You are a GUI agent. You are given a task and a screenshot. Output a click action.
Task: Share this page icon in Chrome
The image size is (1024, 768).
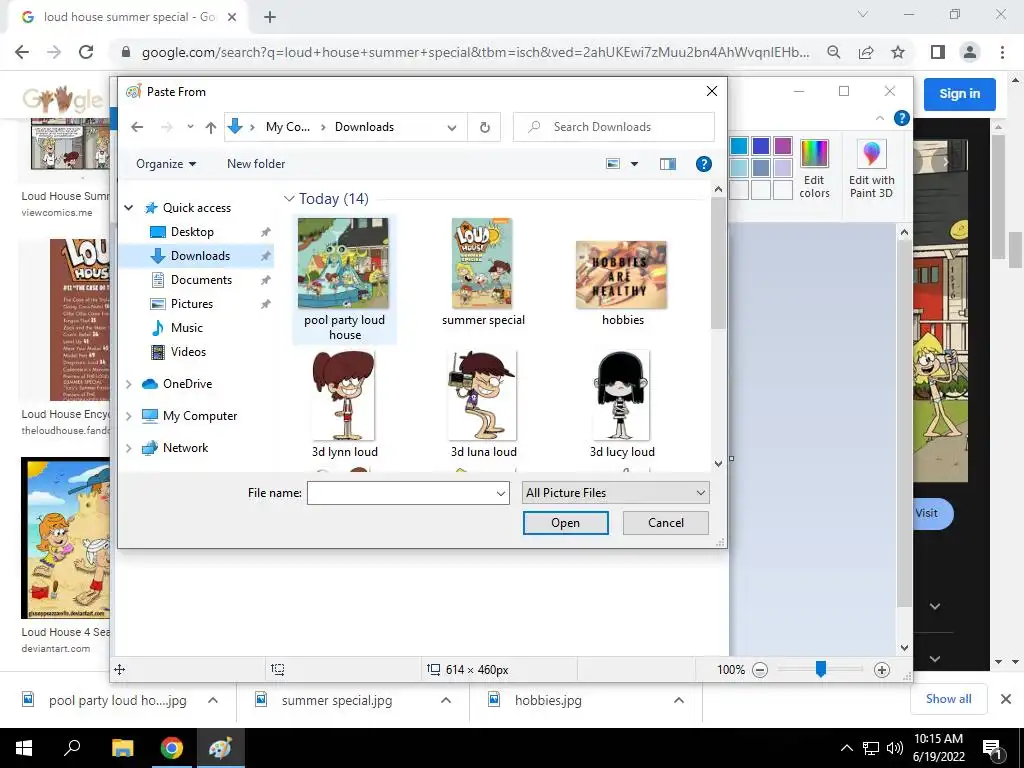tap(866, 52)
